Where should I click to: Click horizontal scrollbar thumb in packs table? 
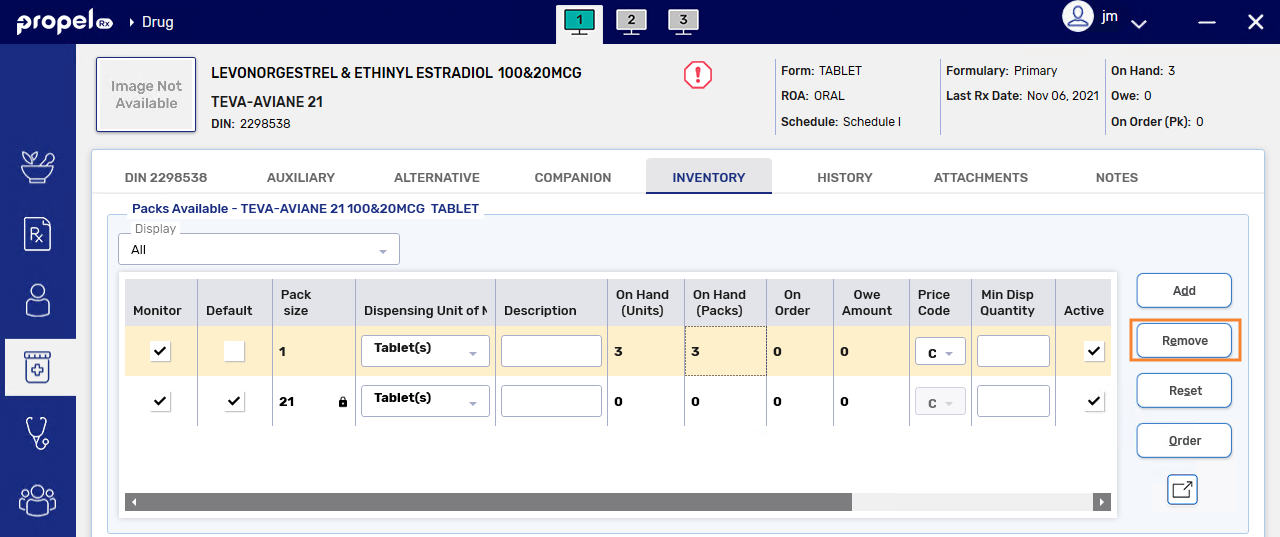click(495, 502)
